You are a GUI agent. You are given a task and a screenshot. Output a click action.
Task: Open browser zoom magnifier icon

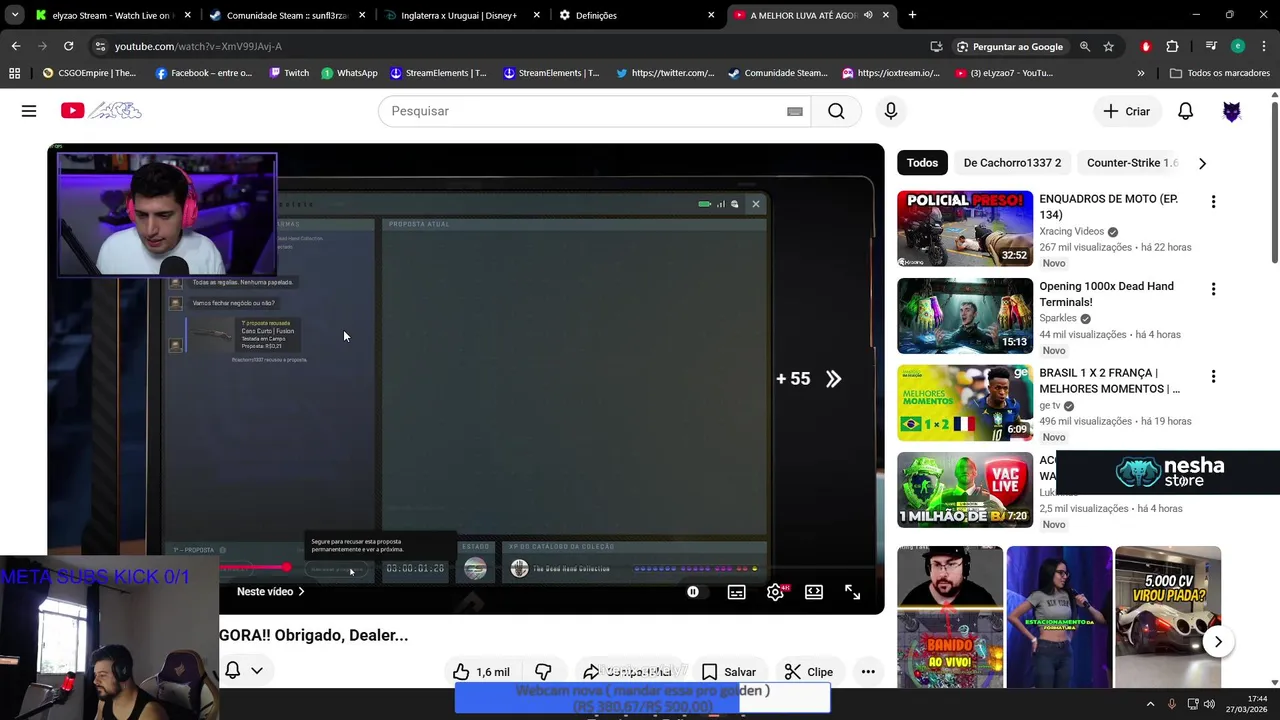pyautogui.click(x=1084, y=46)
